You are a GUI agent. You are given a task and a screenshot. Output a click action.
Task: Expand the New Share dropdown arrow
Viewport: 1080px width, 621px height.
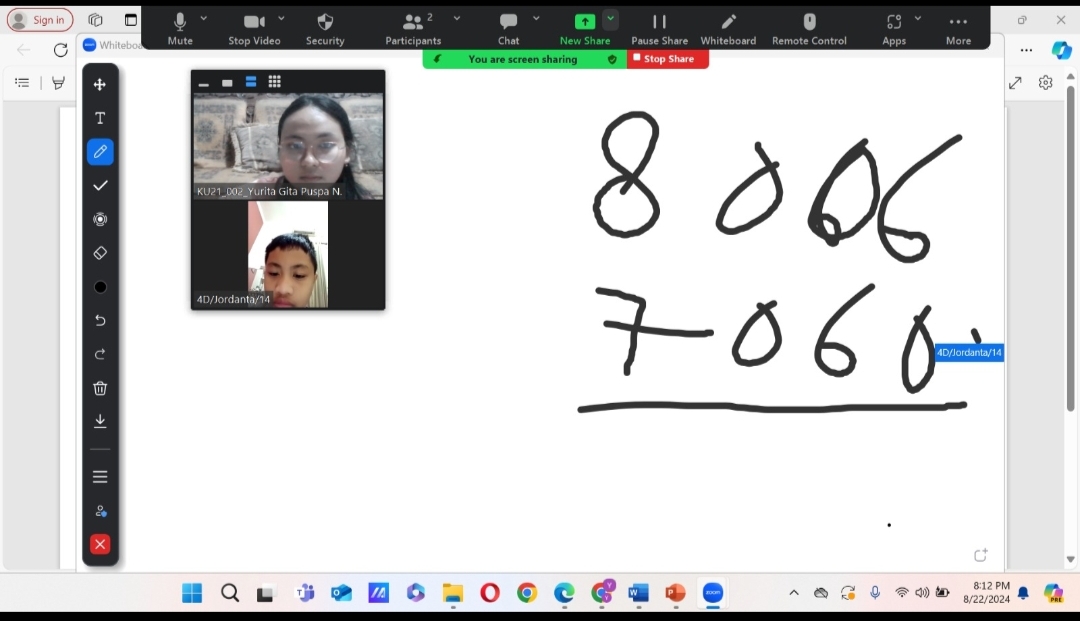coord(610,19)
